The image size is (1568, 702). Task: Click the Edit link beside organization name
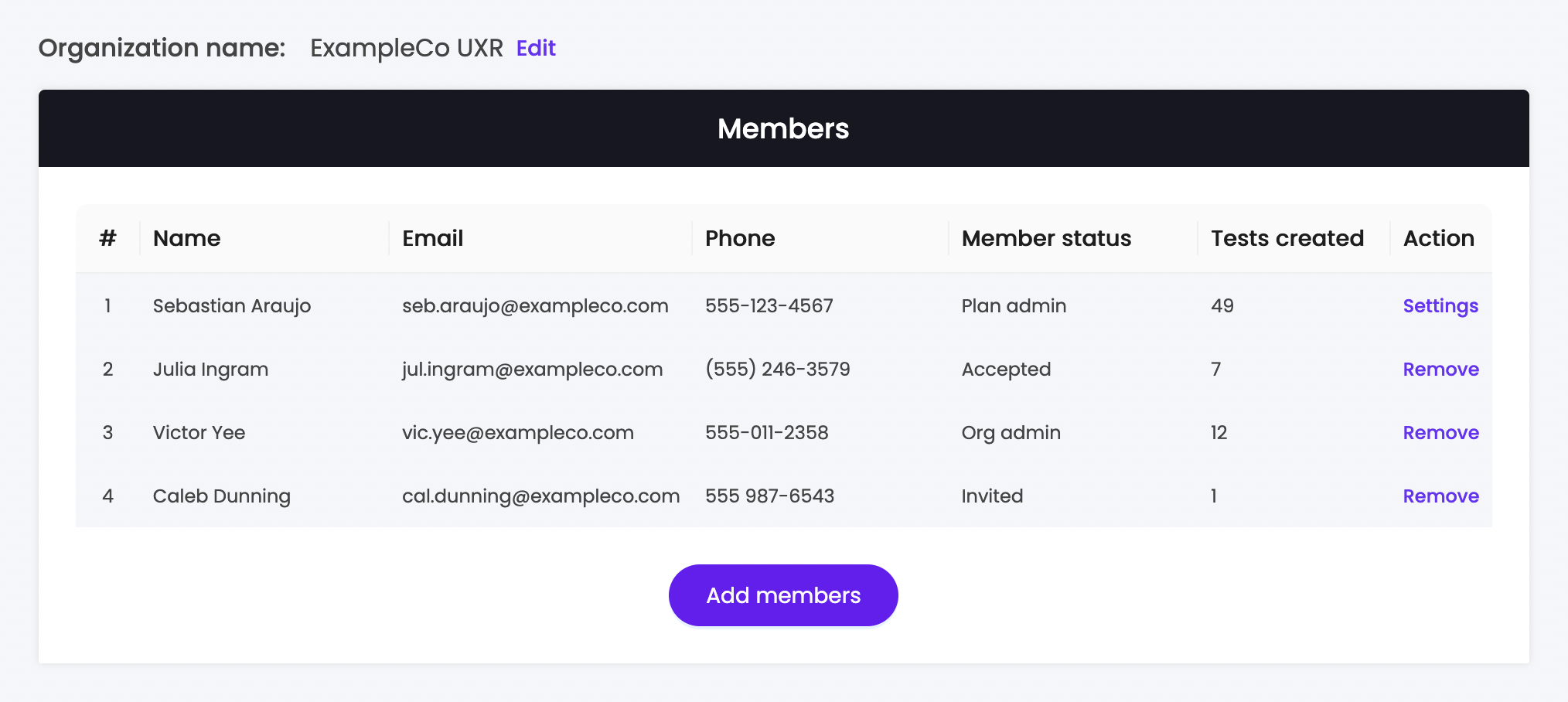pyautogui.click(x=536, y=48)
